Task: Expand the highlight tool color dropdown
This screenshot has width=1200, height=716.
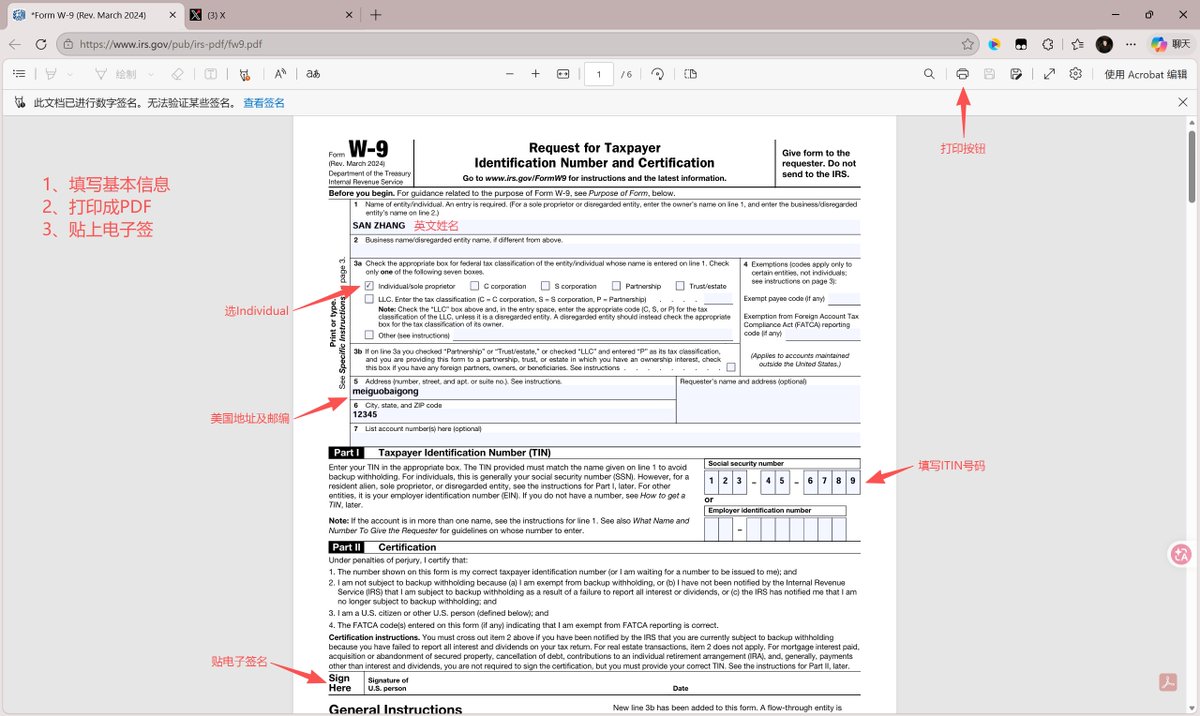Action: pyautogui.click(x=69, y=73)
